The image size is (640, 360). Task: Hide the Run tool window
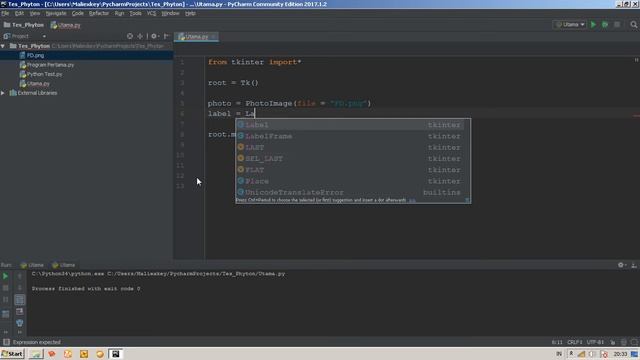633,265
